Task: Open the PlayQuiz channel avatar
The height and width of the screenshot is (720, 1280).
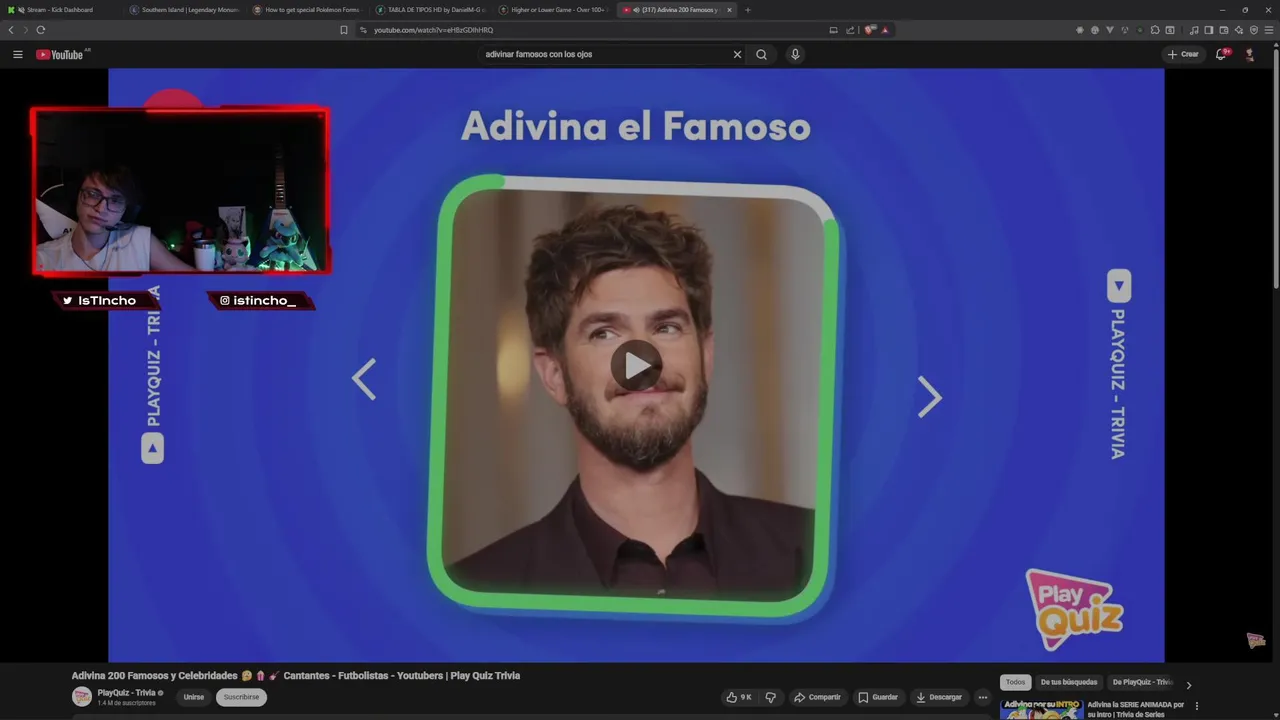Action: point(81,697)
